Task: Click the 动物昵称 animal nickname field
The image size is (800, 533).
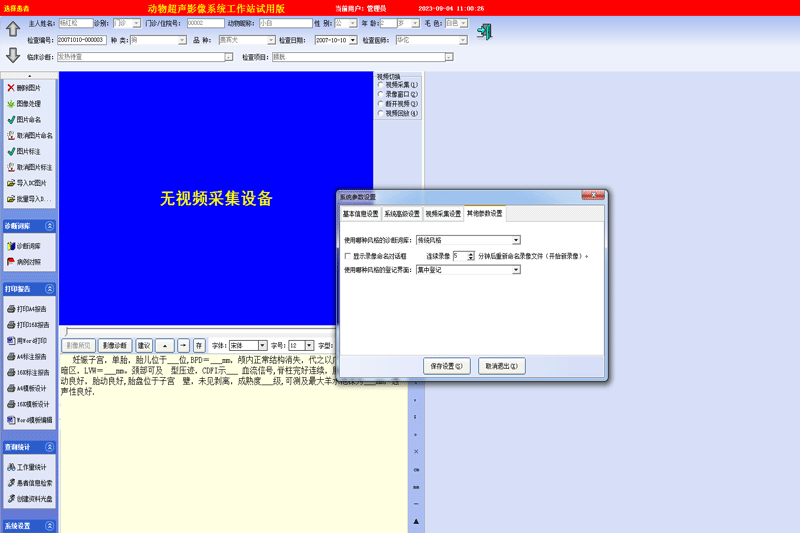Action: tap(285, 23)
